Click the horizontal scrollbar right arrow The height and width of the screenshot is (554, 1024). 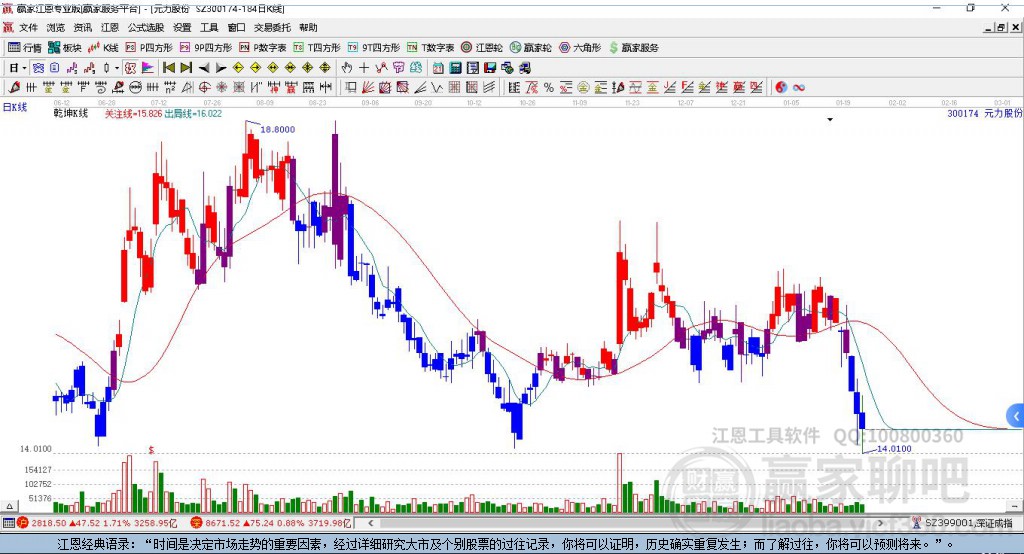[x=880, y=523]
